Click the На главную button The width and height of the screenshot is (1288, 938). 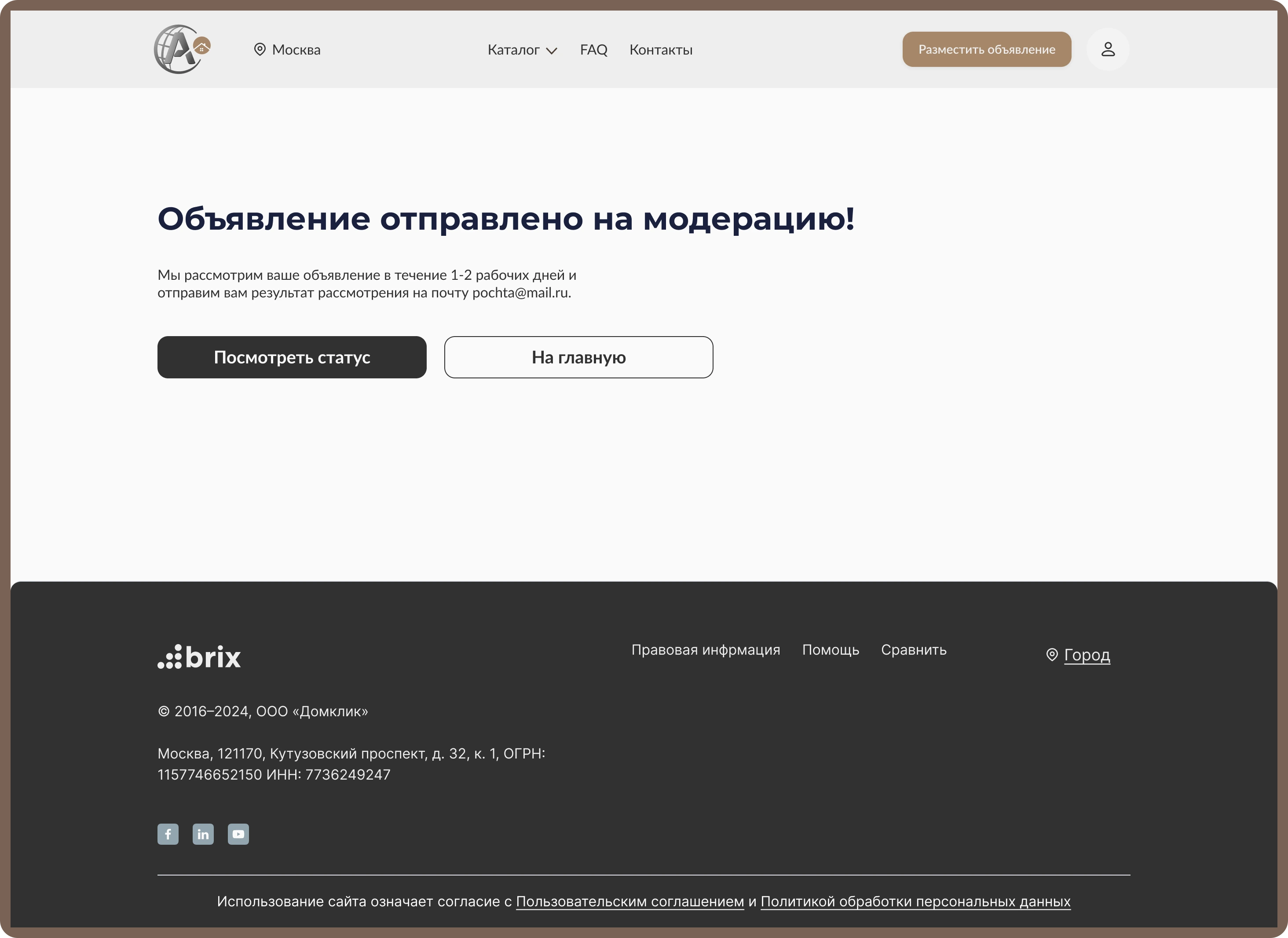(x=578, y=357)
